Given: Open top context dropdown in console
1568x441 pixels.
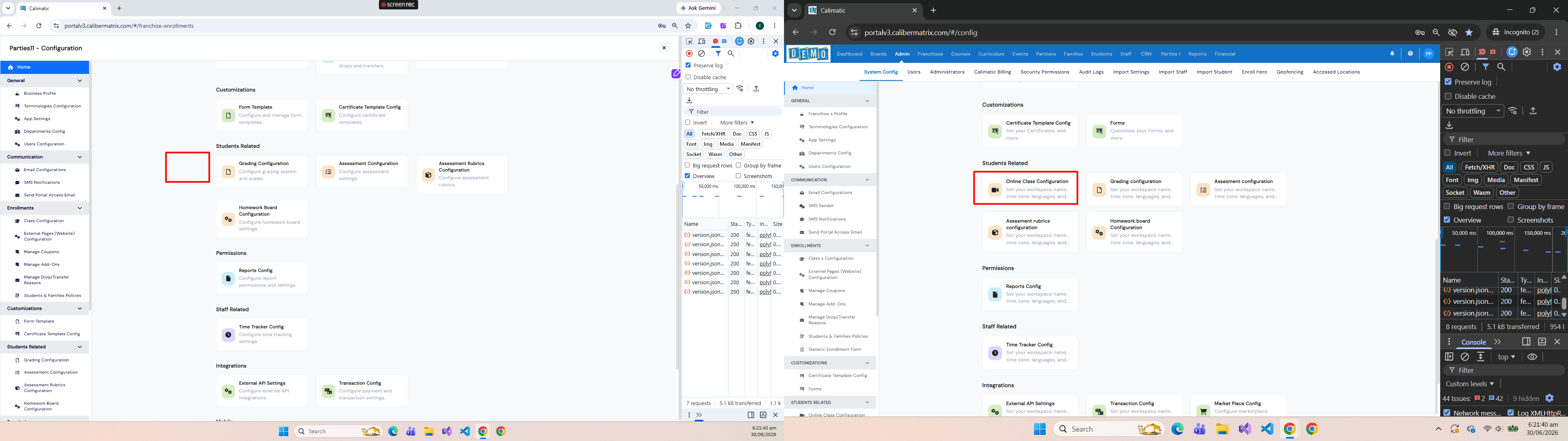Looking at the screenshot, I should point(1506,357).
